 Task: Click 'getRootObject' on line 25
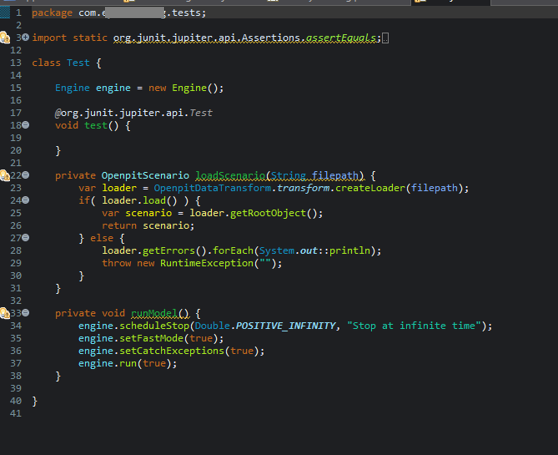tap(268, 213)
